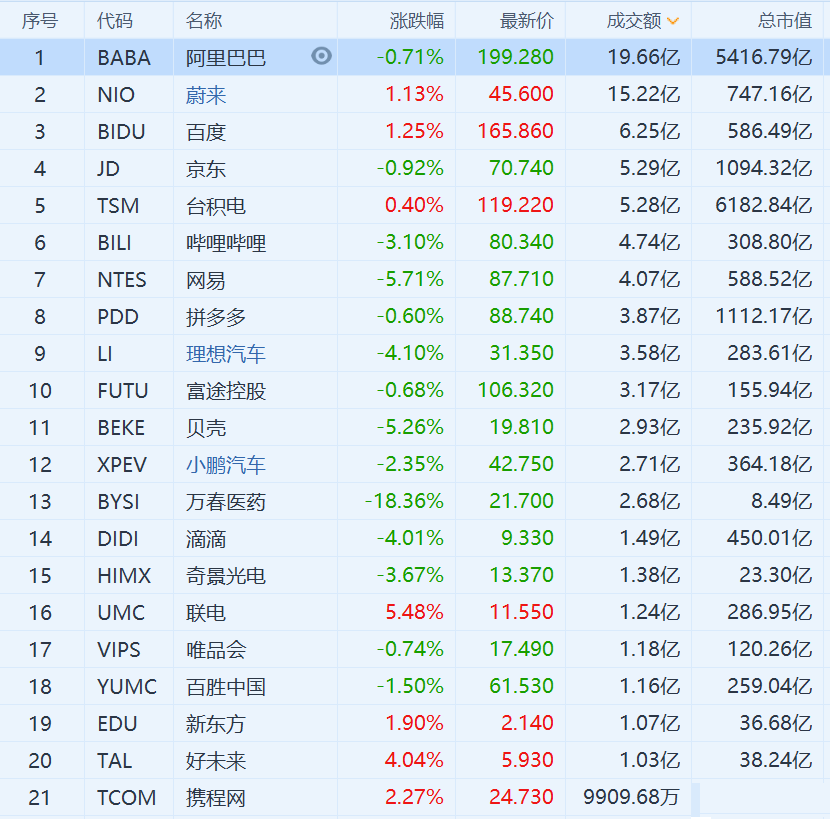Select the HIMX ticker code

coord(124,575)
